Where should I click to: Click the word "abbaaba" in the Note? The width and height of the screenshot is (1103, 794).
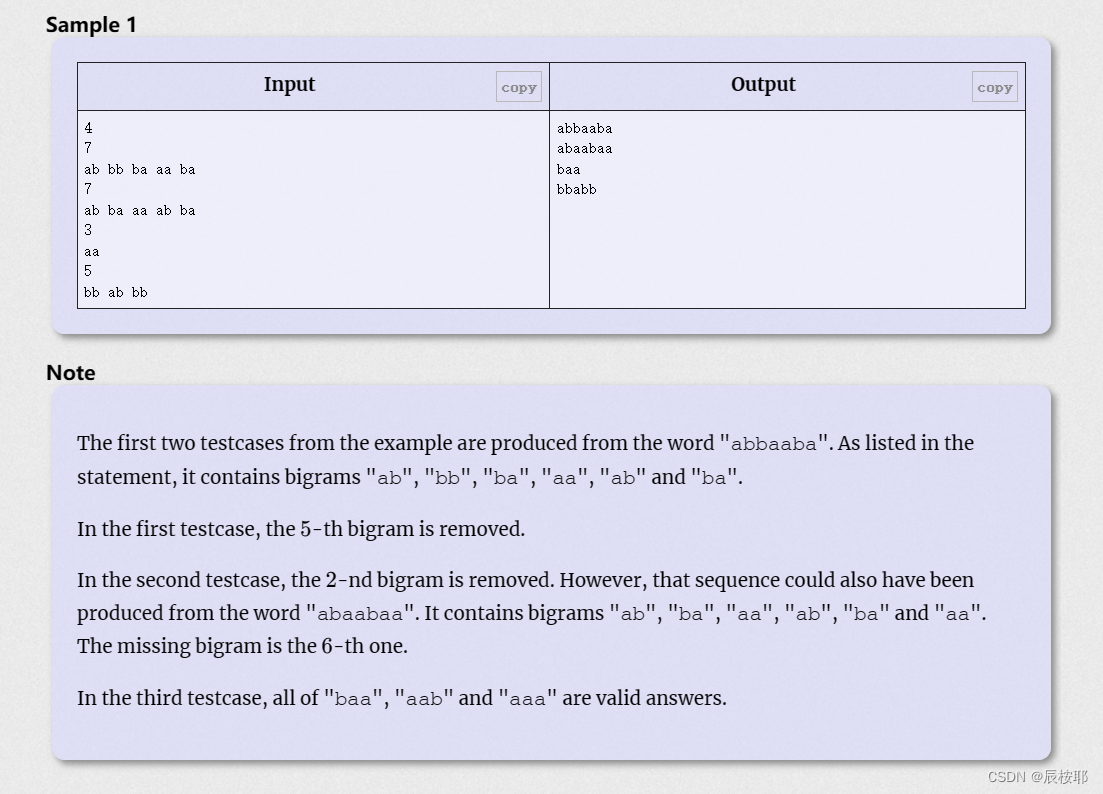pyautogui.click(x=773, y=443)
